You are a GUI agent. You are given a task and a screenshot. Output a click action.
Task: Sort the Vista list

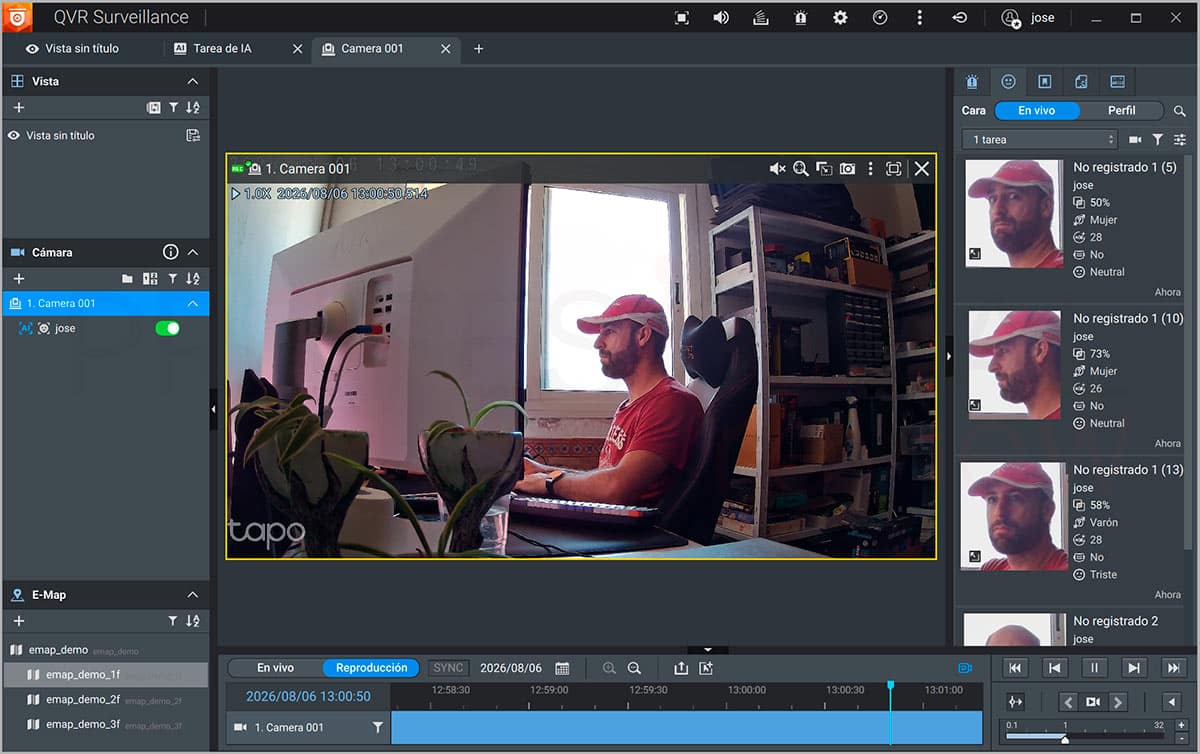click(193, 107)
